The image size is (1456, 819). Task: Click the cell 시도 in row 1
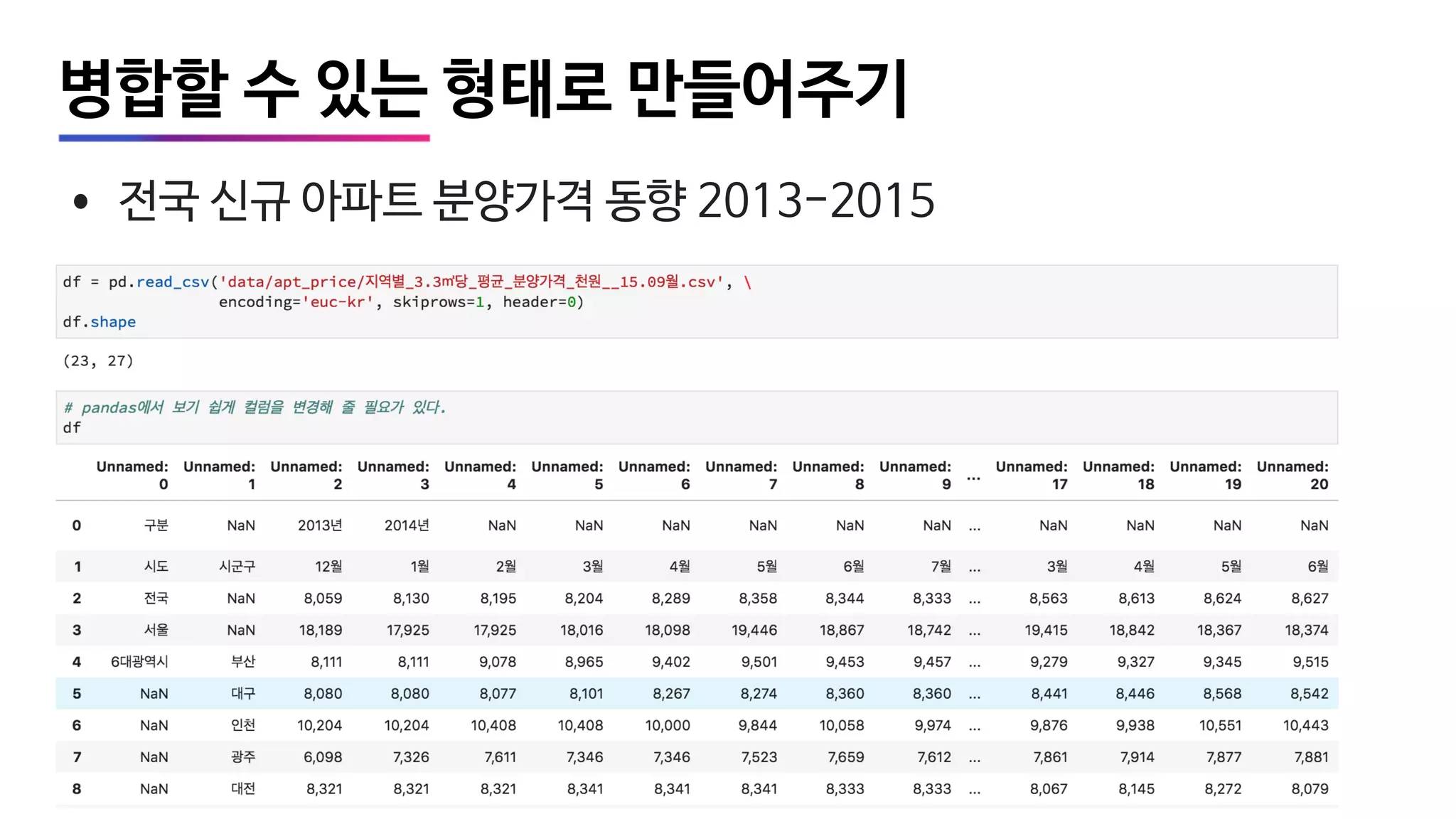click(156, 567)
